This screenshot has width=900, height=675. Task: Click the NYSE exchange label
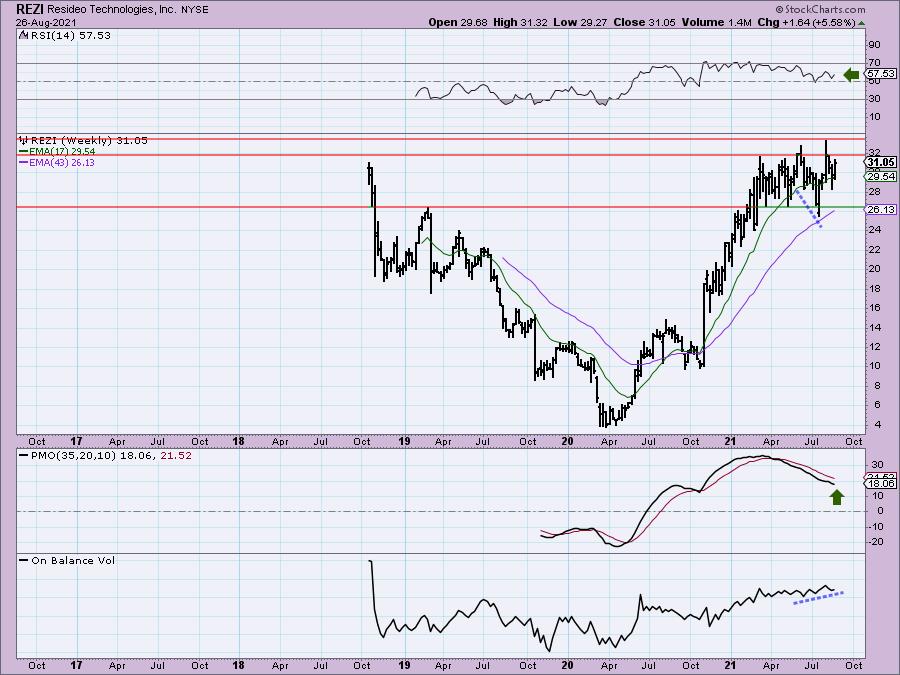click(197, 10)
